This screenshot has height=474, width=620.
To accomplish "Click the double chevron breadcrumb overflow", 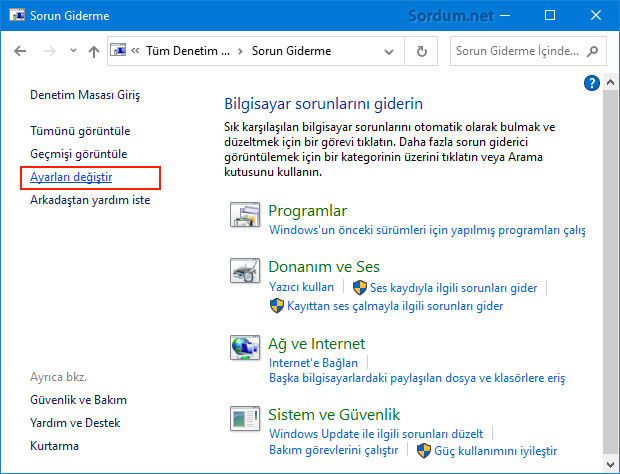I will point(135,51).
